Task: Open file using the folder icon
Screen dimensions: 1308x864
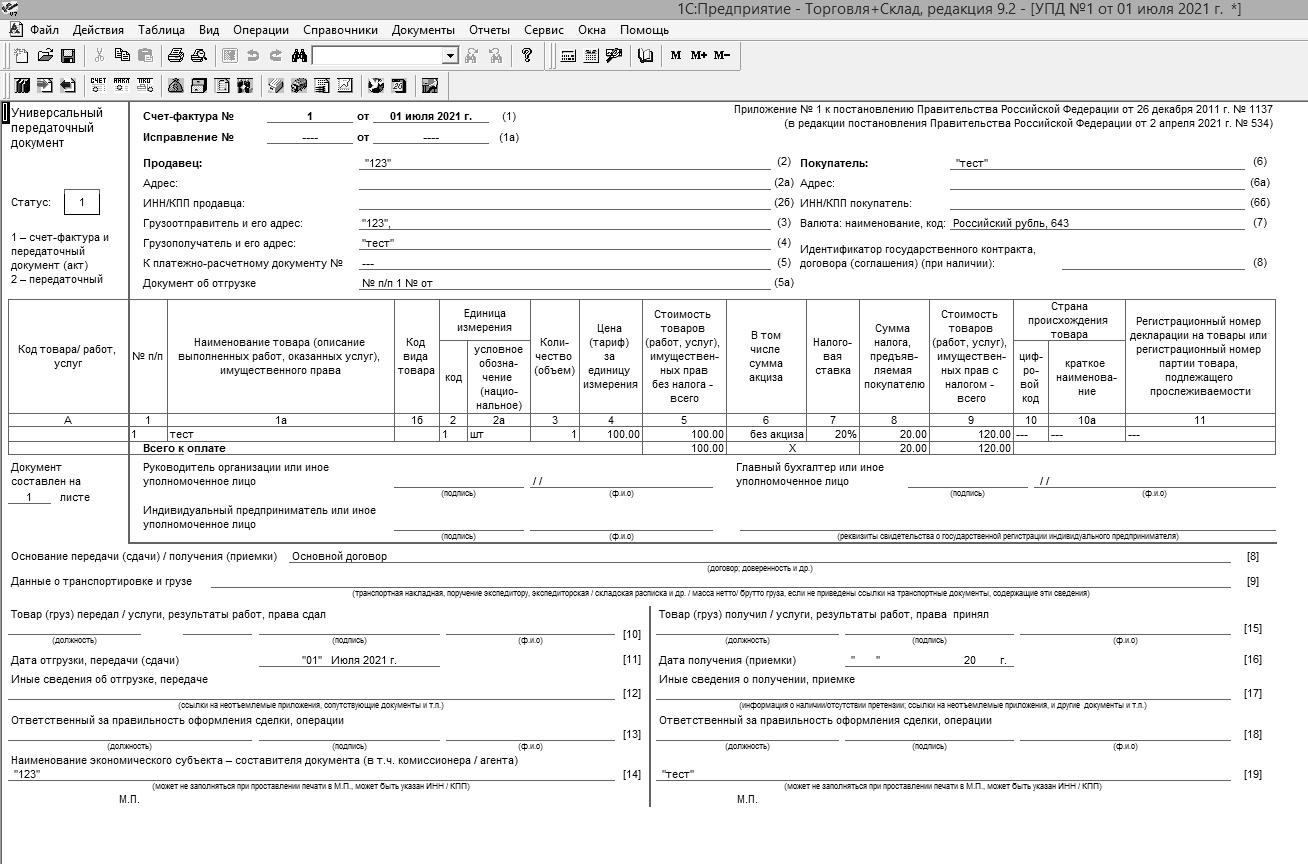Action: (x=45, y=56)
